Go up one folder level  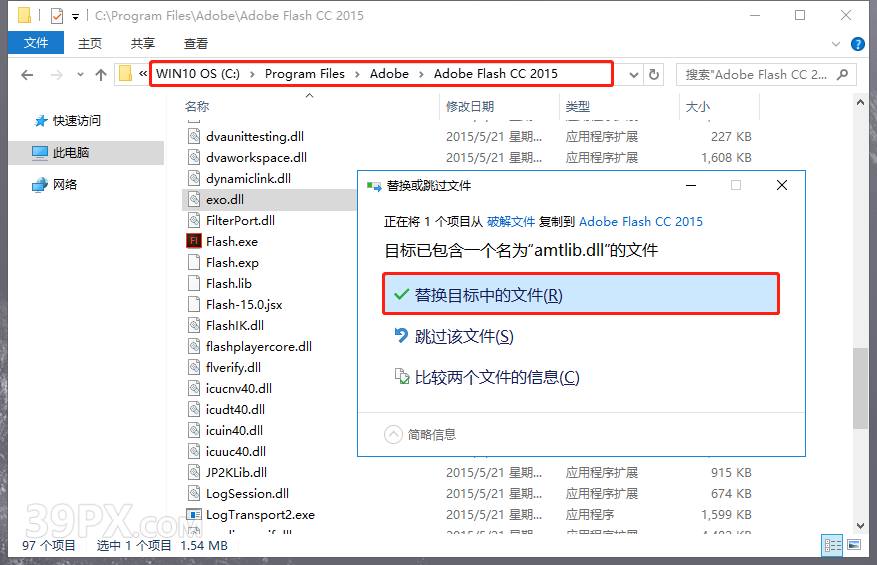coord(101,74)
